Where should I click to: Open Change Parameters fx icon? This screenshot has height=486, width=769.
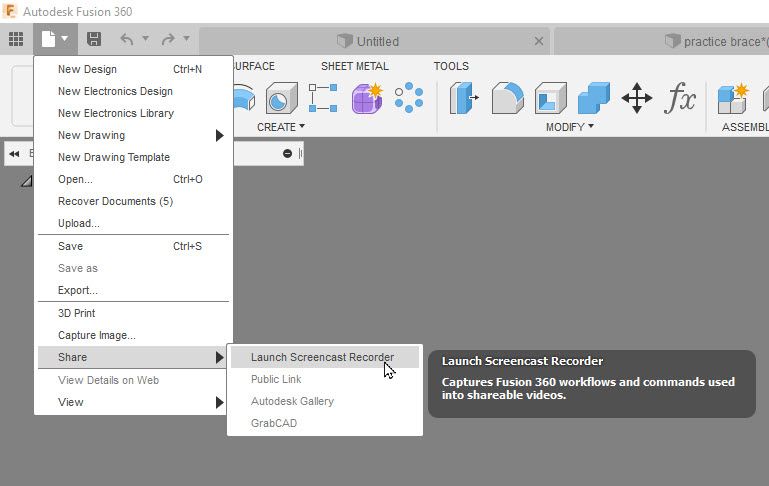click(680, 98)
